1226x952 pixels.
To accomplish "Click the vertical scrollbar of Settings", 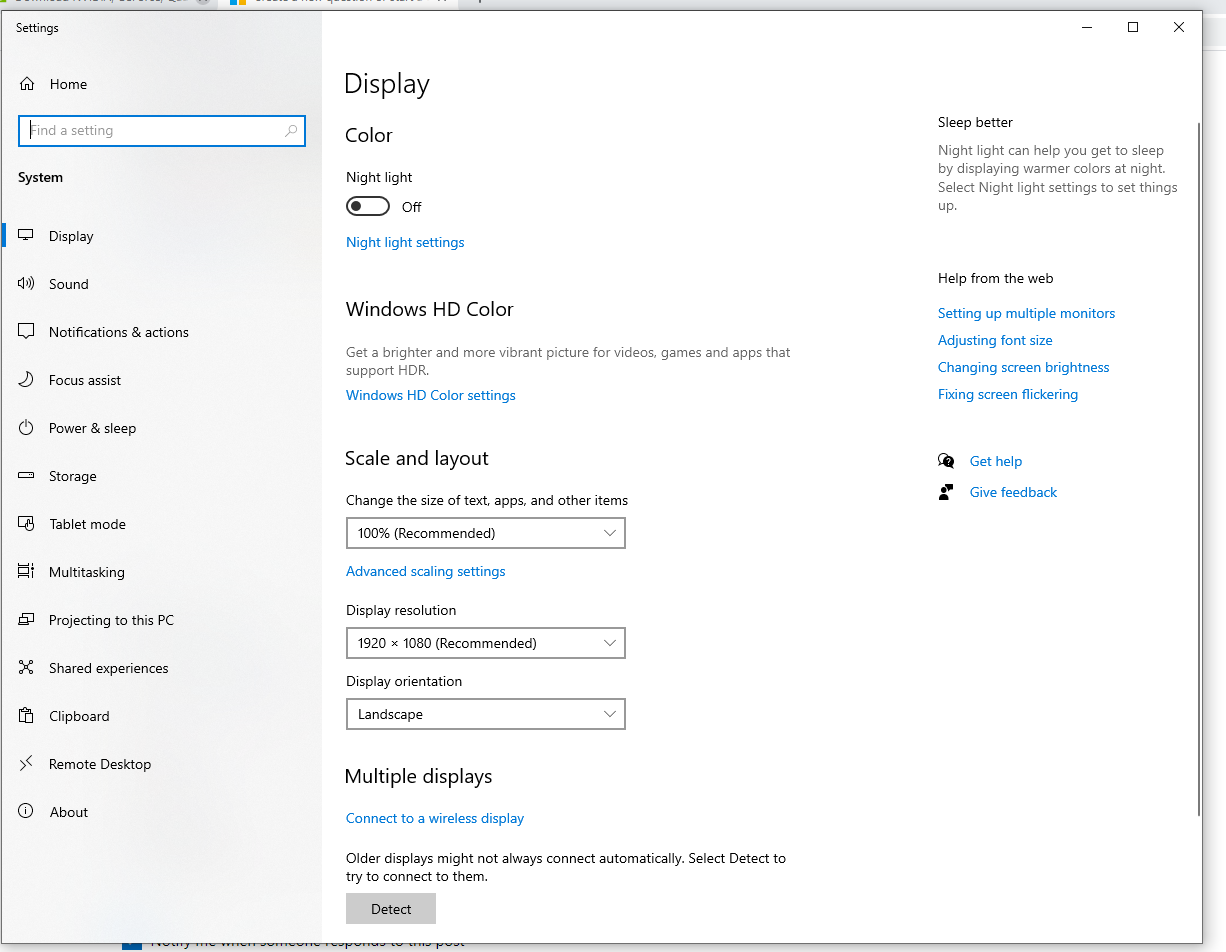I will coord(1198,468).
